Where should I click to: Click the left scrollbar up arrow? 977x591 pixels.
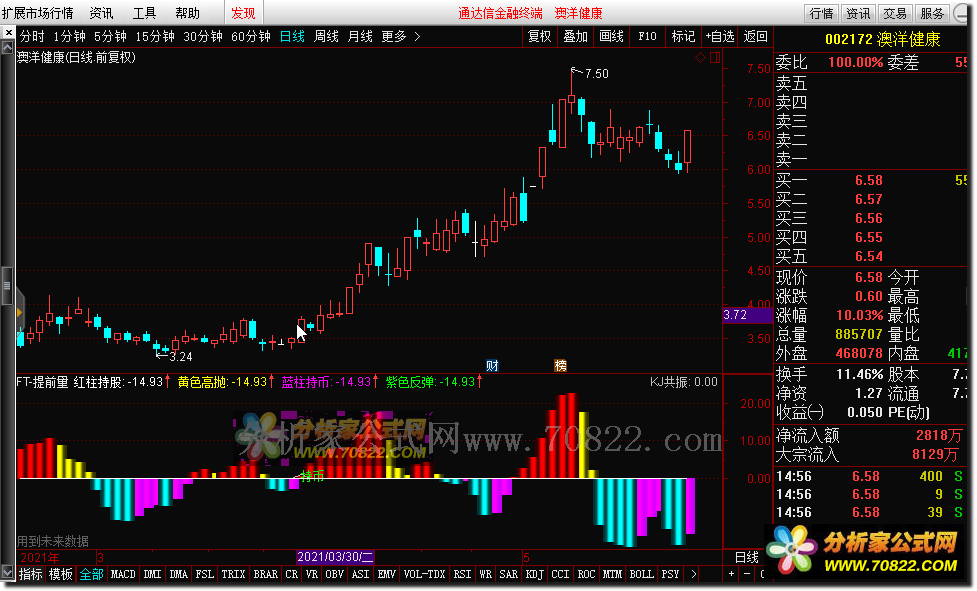click(7, 47)
